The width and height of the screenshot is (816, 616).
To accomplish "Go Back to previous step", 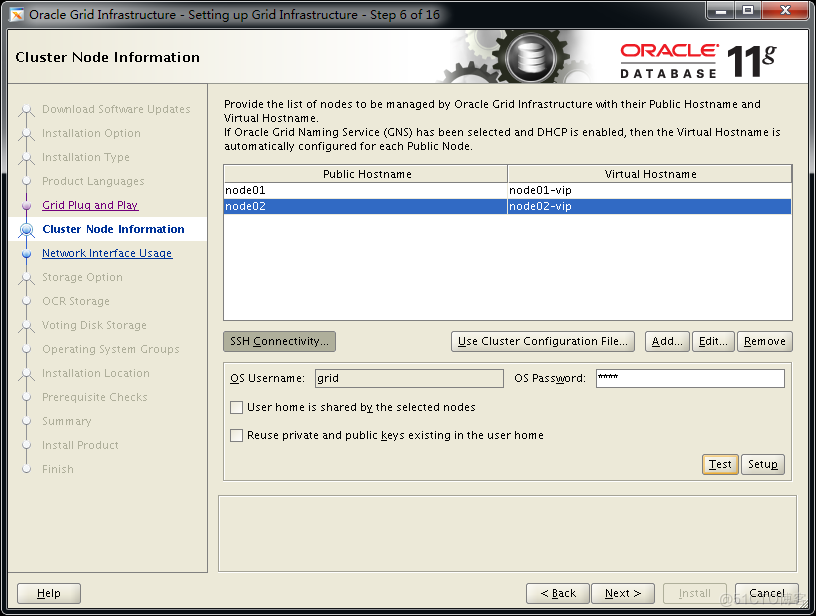I will [x=558, y=593].
